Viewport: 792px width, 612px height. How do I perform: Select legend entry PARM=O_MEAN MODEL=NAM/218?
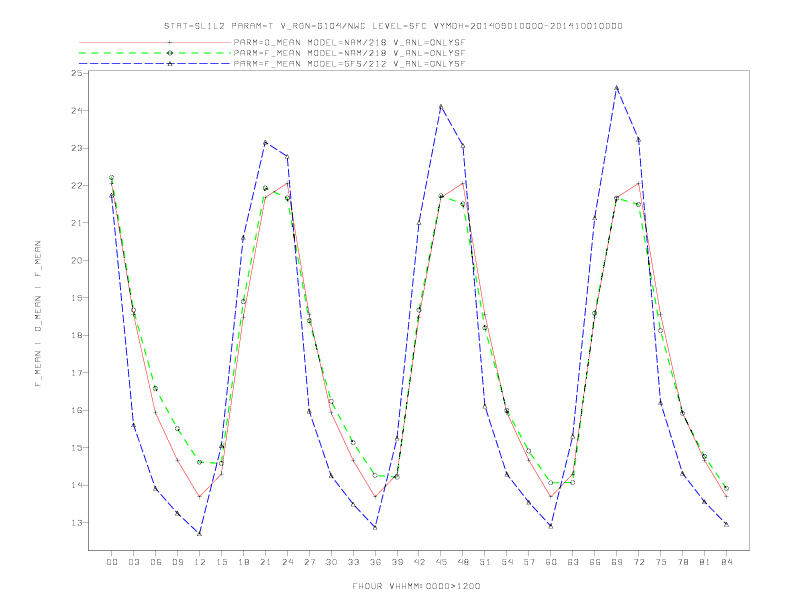coord(349,42)
